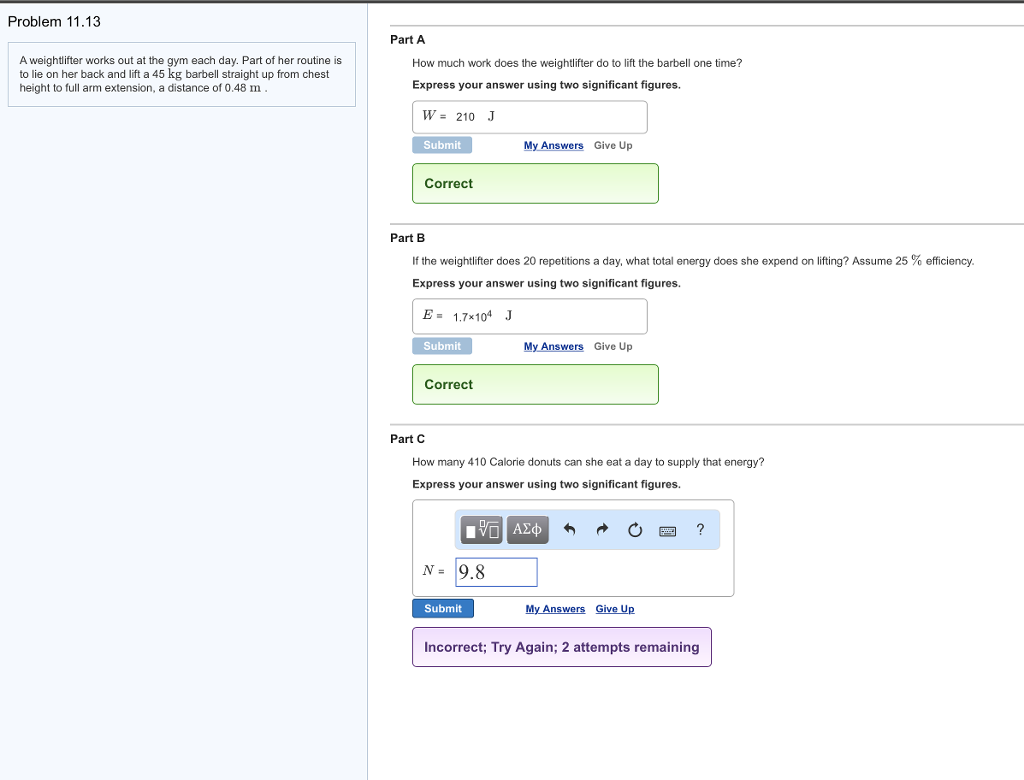Click Give Up link for Part C

pyautogui.click(x=615, y=609)
